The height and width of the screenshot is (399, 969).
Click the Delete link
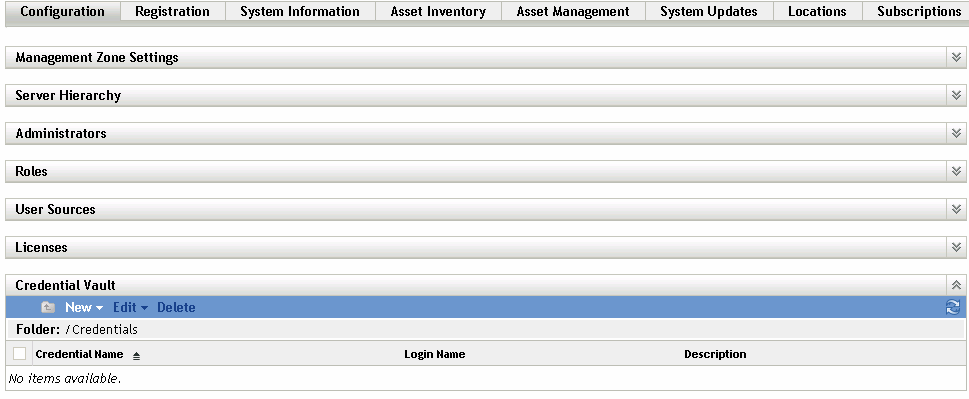click(176, 308)
